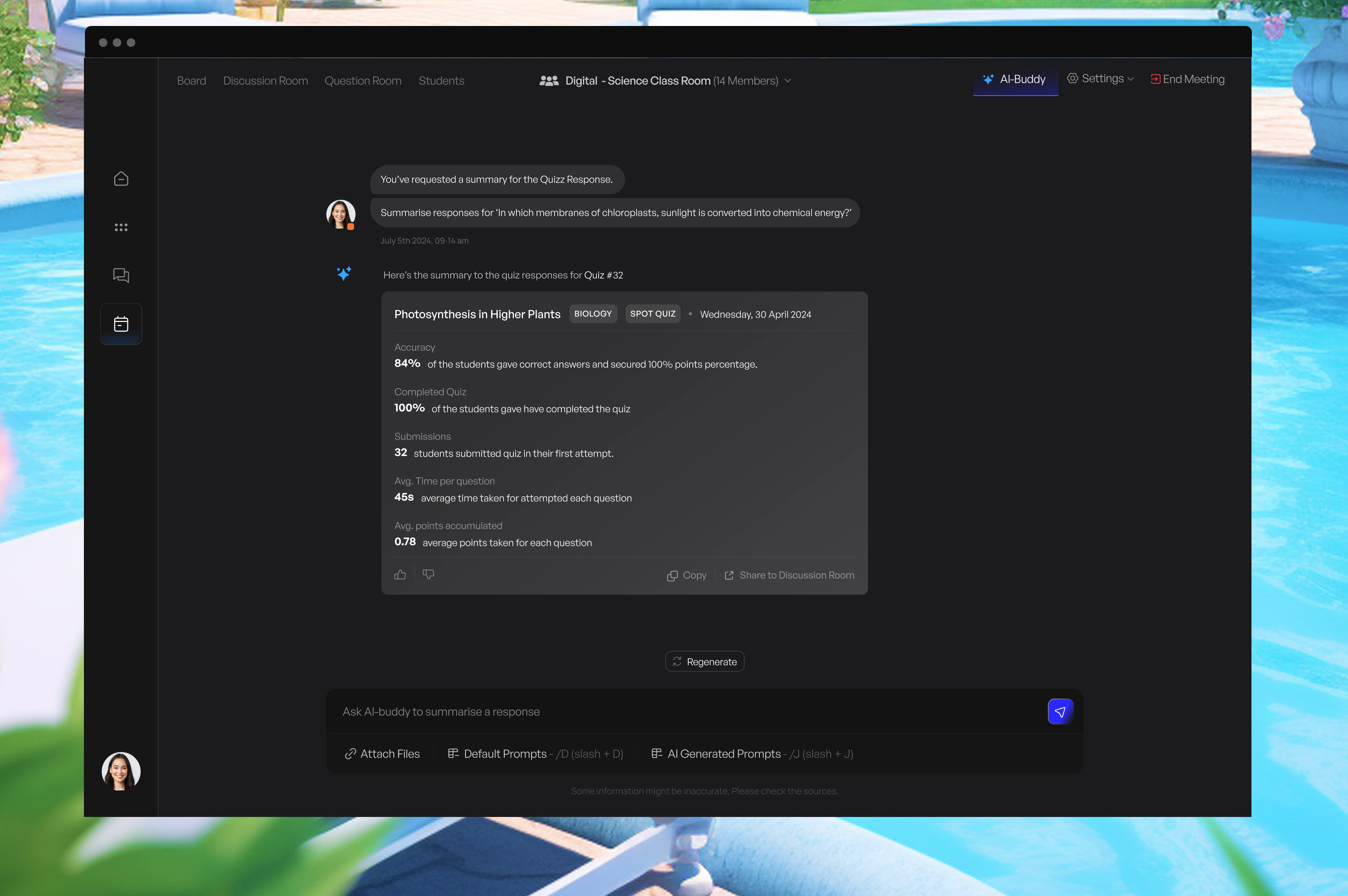Click End Meeting
This screenshot has height=896, width=1348.
coord(1188,79)
